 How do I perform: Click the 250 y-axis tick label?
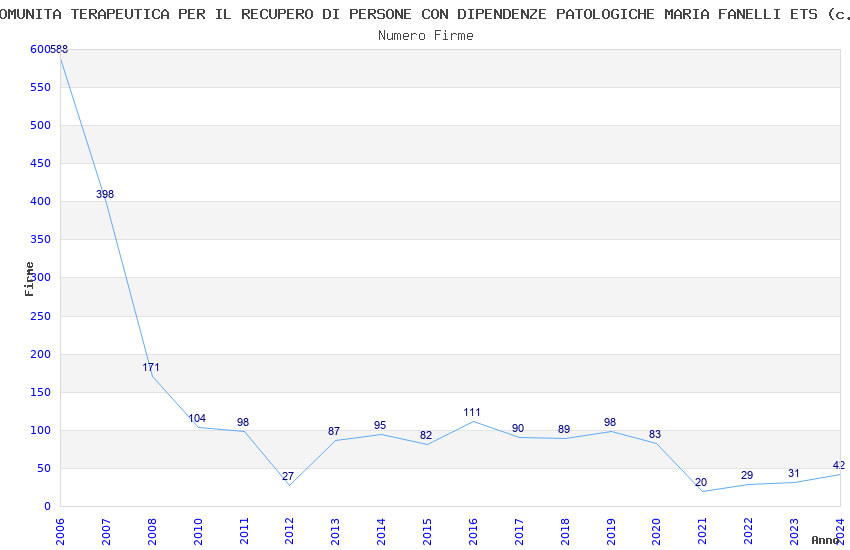(x=41, y=316)
